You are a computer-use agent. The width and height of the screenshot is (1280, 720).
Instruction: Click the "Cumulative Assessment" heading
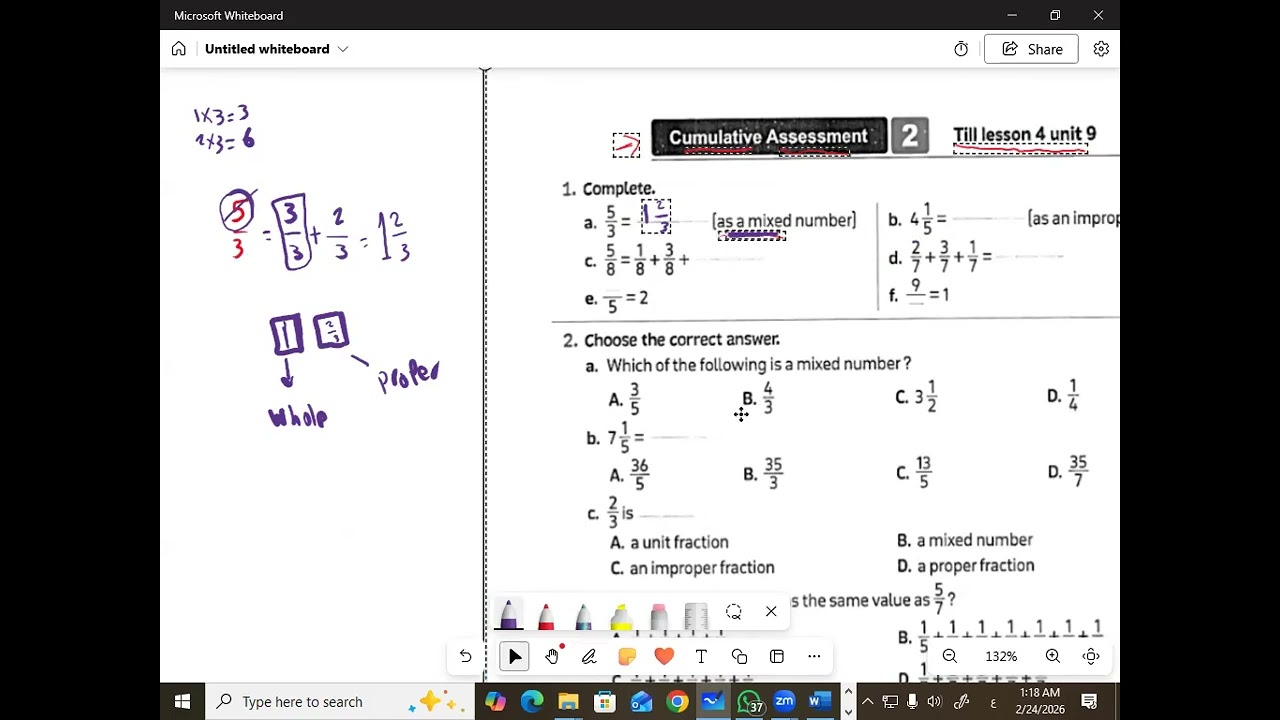coord(768,137)
